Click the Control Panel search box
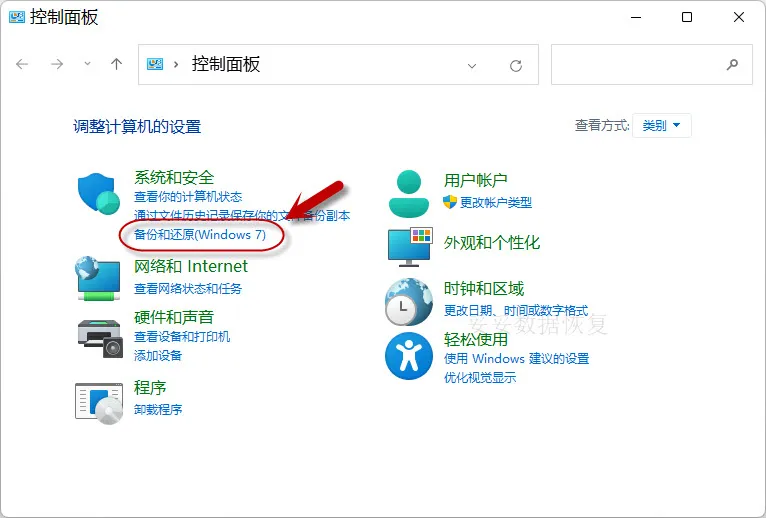766x518 pixels. point(640,65)
